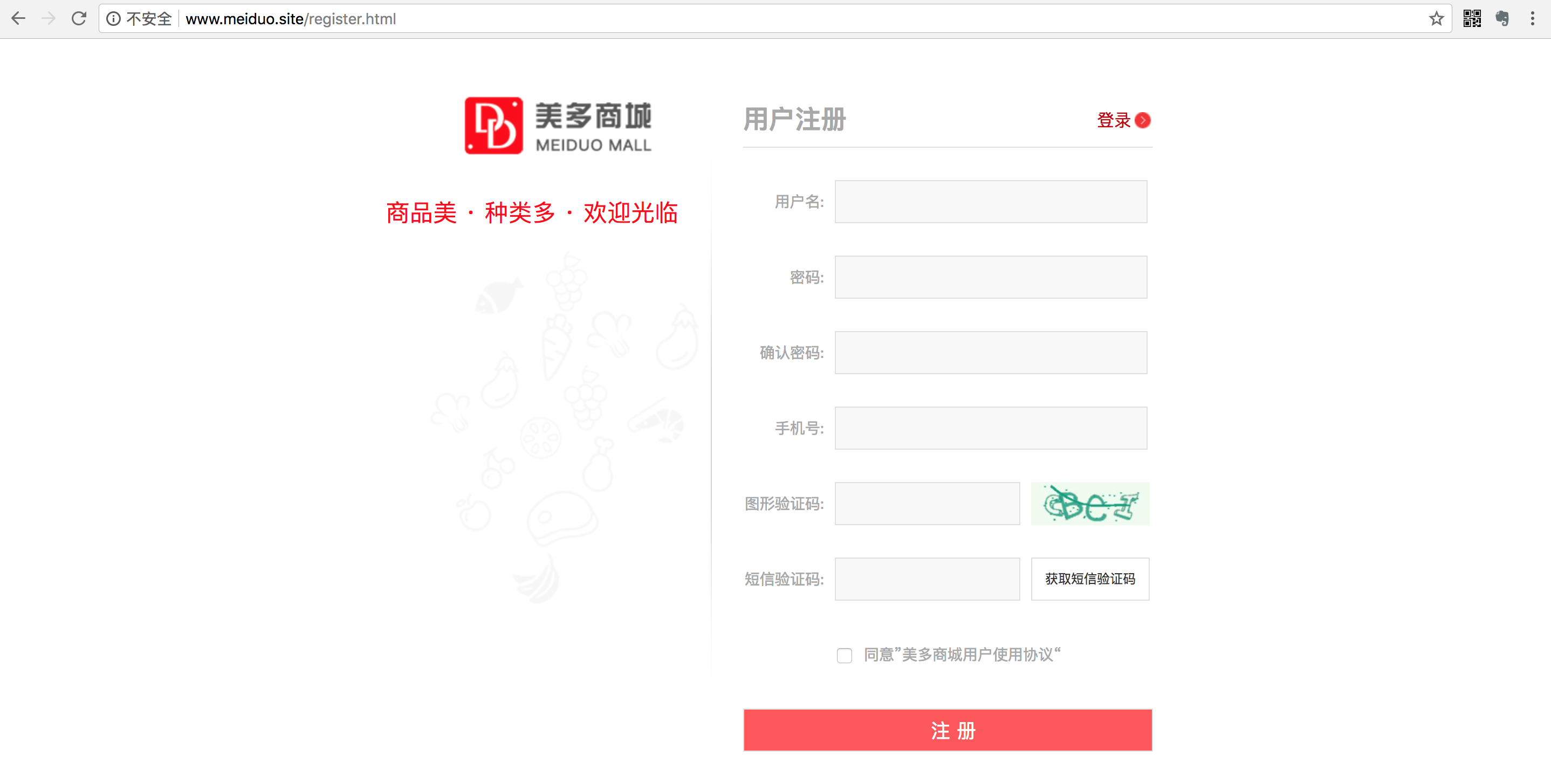The height and width of the screenshot is (784, 1551).
Task: Click the browser back arrow
Action: 18,19
